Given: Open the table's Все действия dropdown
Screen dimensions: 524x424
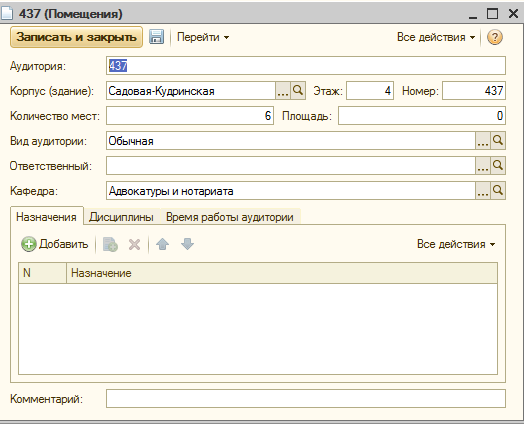Looking at the screenshot, I should [456, 244].
